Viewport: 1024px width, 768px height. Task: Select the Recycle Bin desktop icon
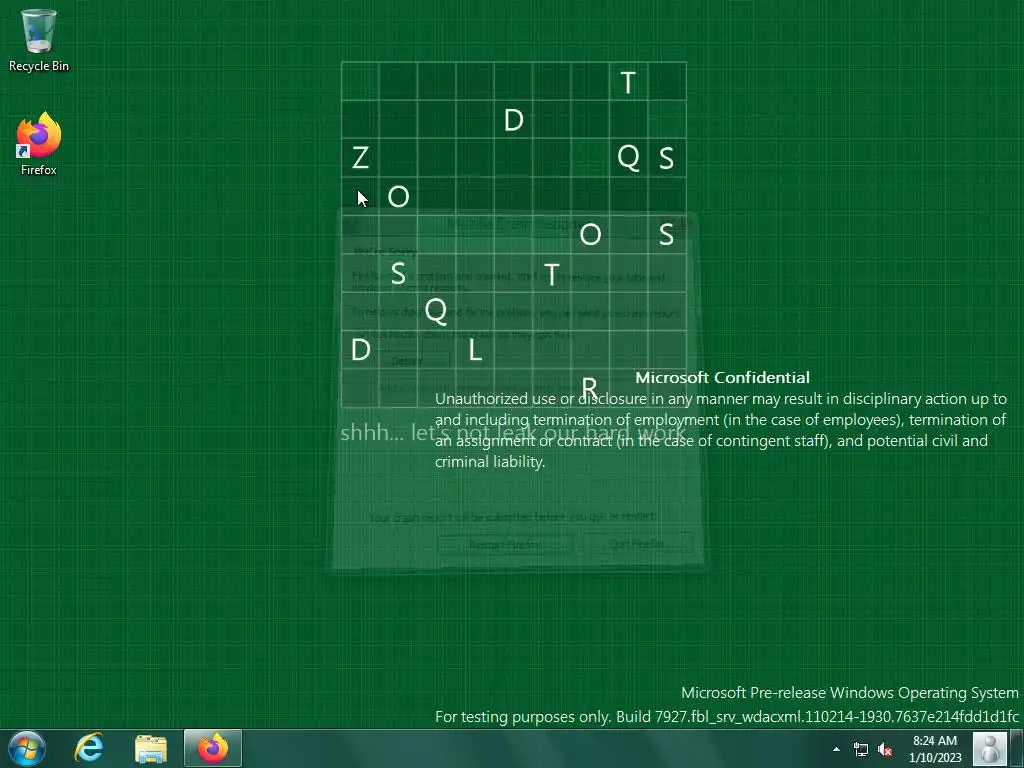point(39,39)
